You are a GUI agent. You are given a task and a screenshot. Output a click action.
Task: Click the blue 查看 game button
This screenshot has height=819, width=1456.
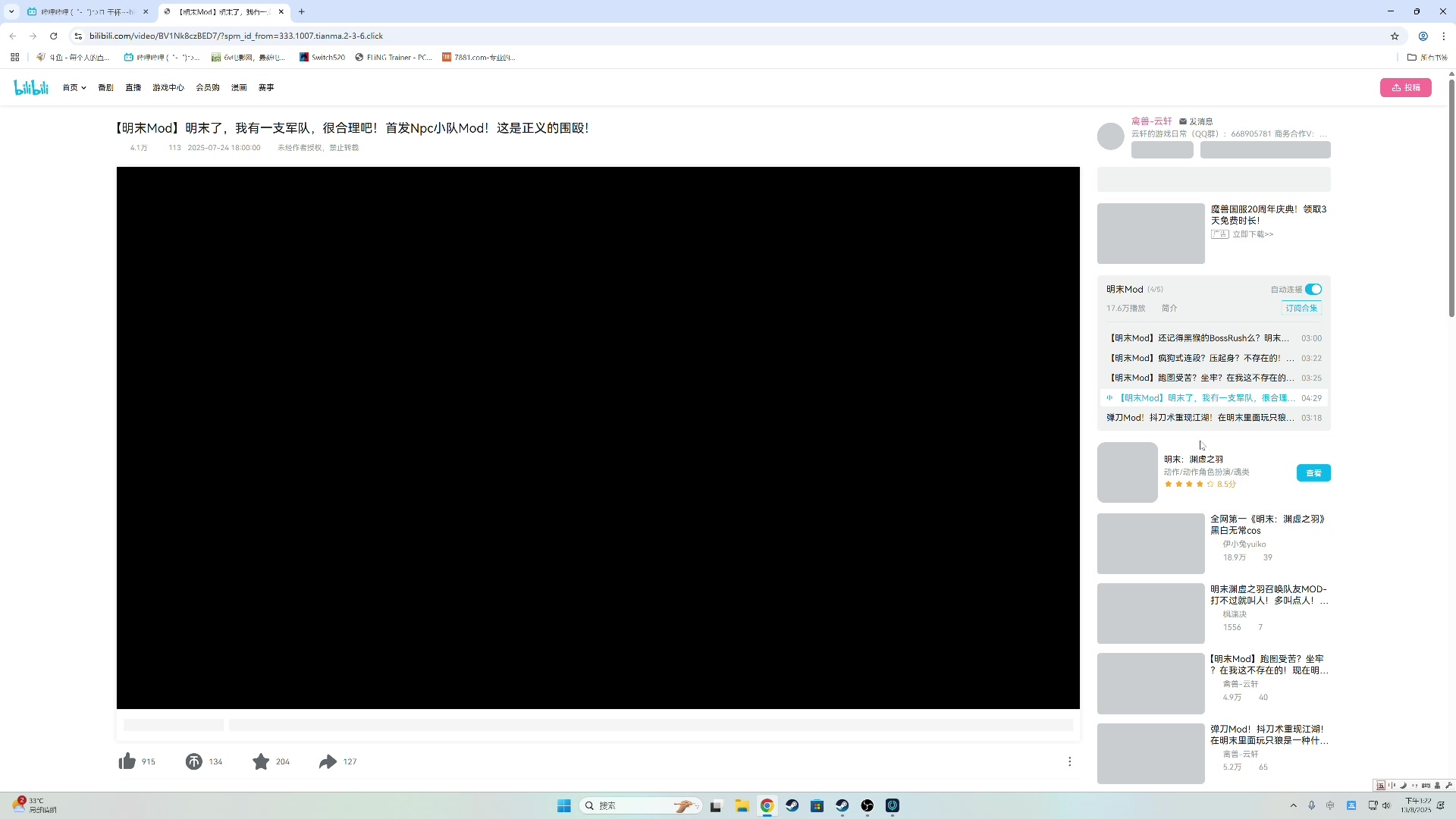coord(1313,472)
